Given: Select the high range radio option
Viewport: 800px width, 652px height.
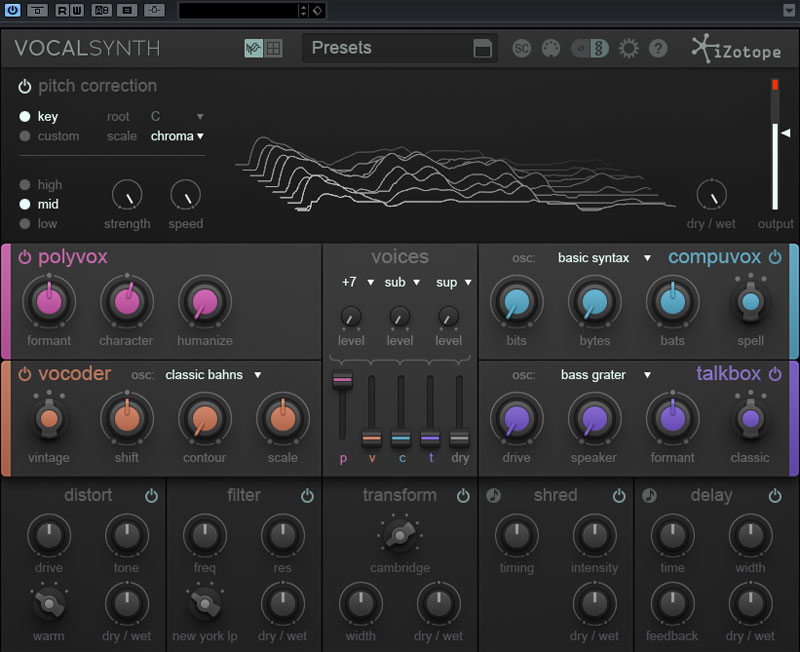Looking at the screenshot, I should [24, 185].
